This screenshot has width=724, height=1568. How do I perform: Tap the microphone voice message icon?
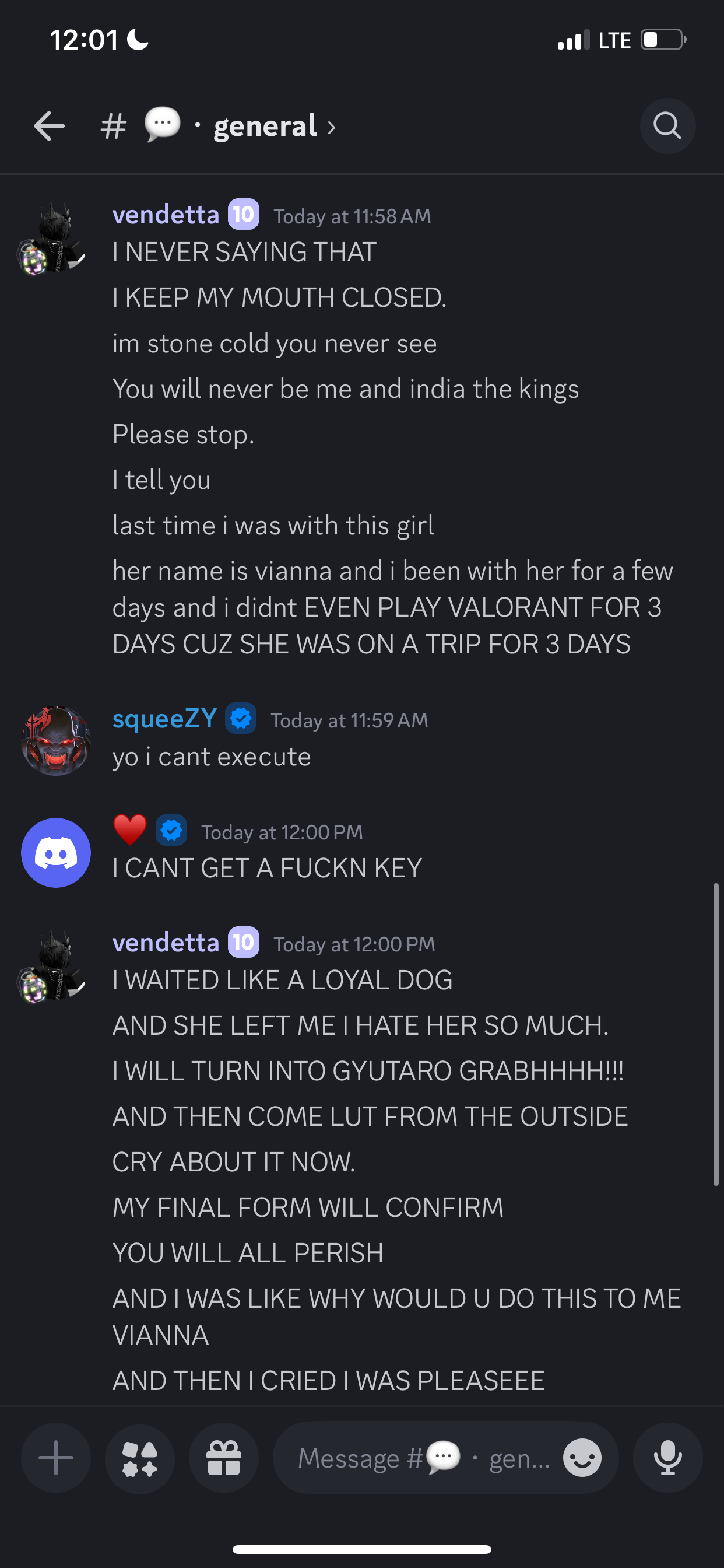coord(667,1458)
